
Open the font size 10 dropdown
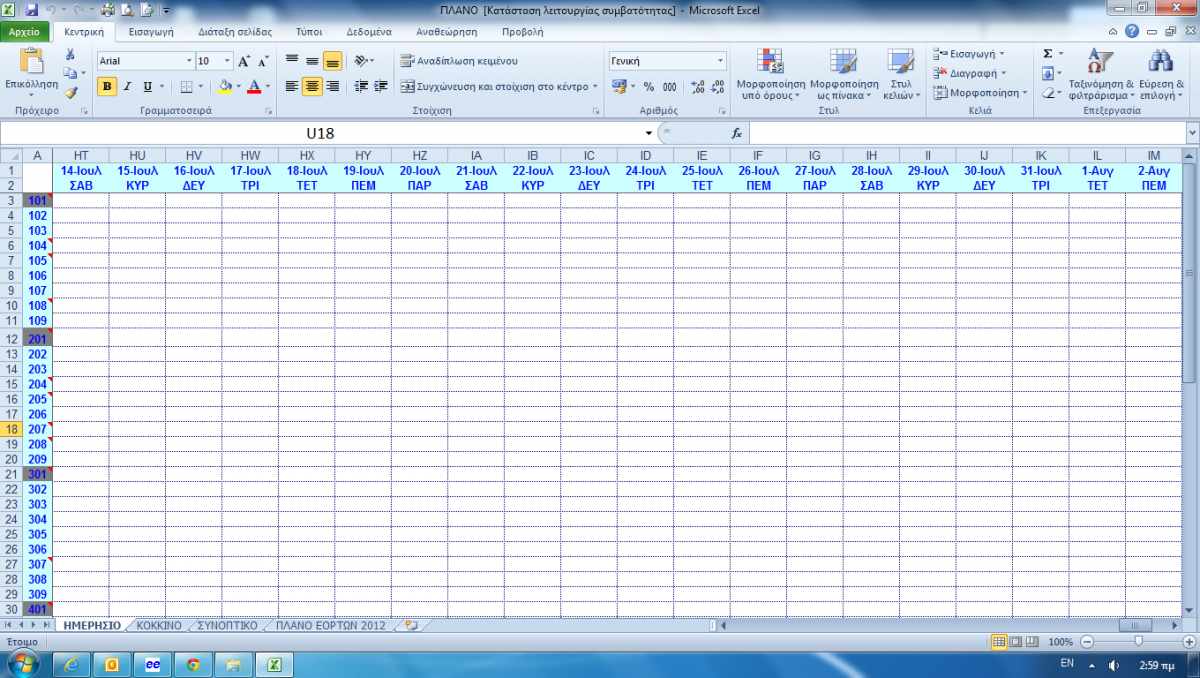point(228,61)
